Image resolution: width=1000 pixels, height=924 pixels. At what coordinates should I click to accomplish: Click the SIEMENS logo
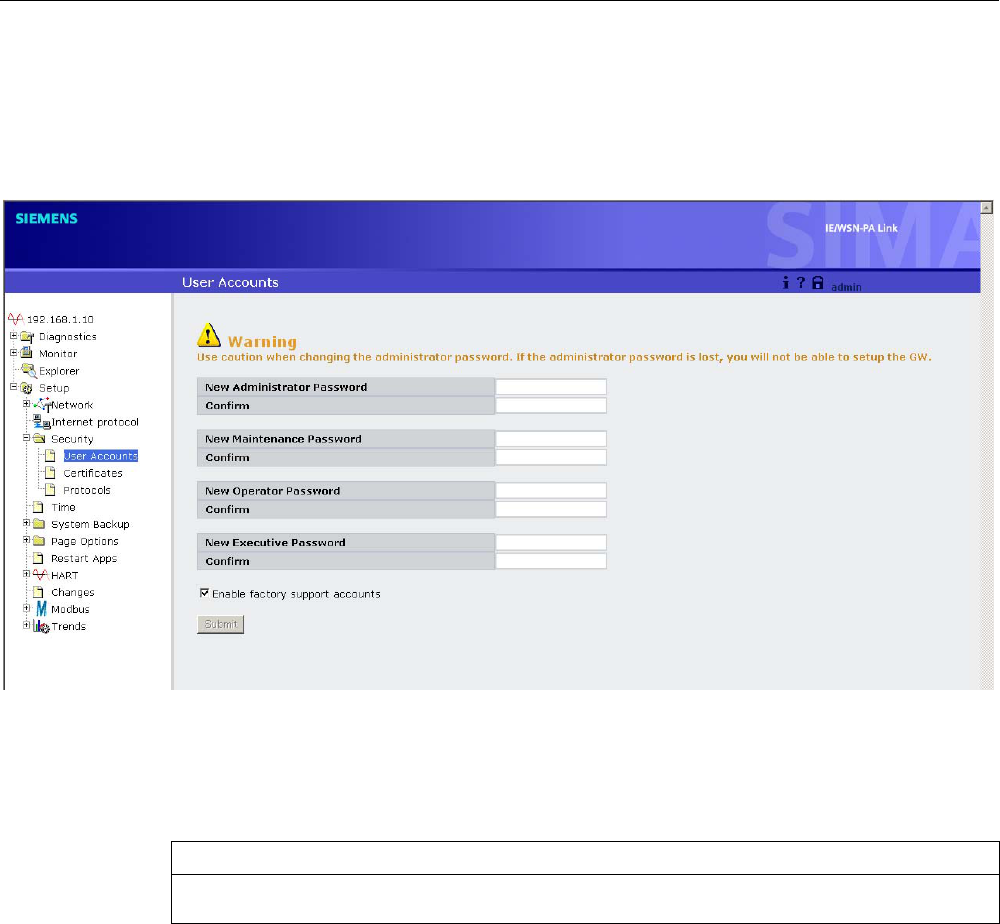[47, 219]
